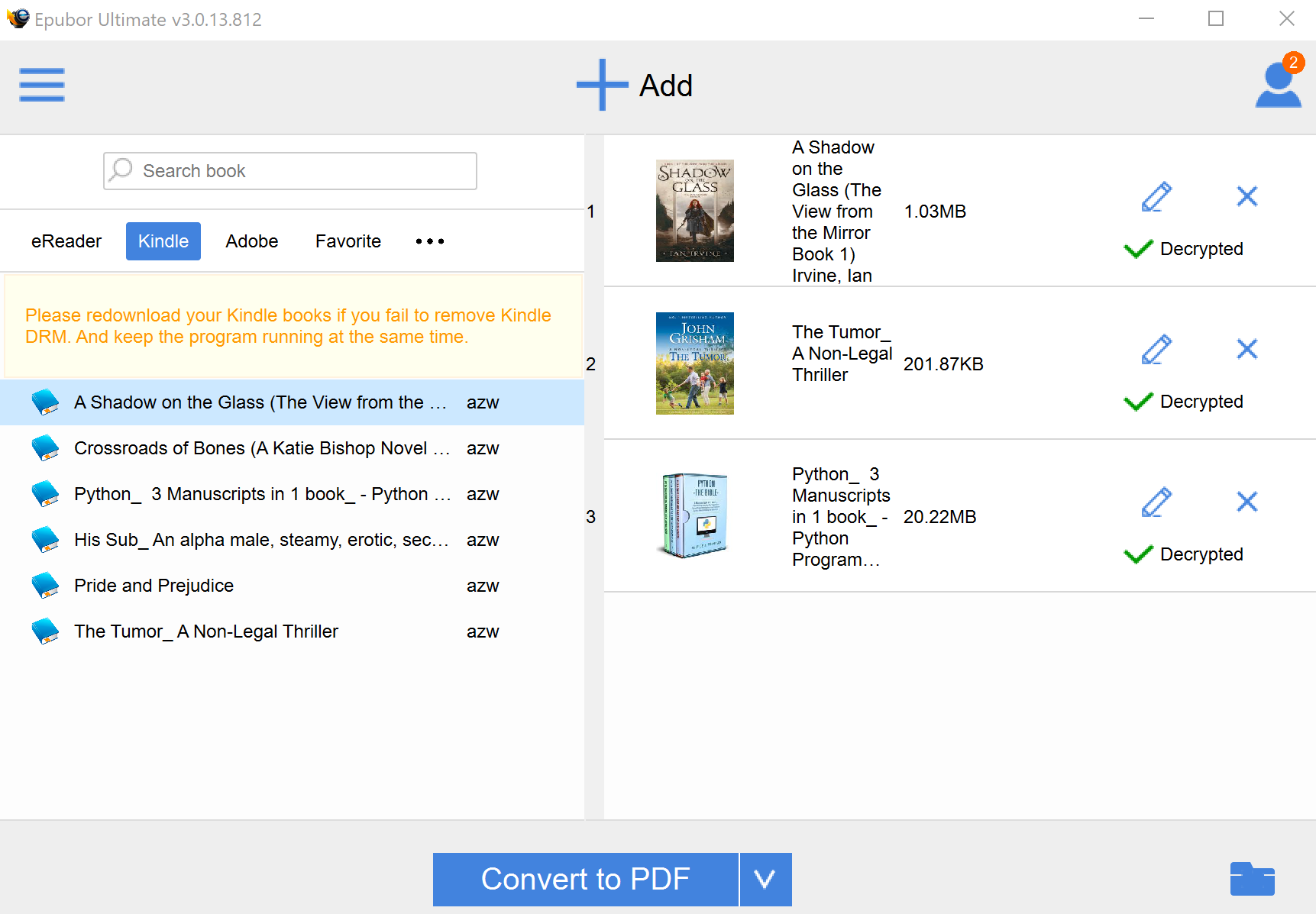
Task: Open the hamburger menu
Action: click(42, 85)
